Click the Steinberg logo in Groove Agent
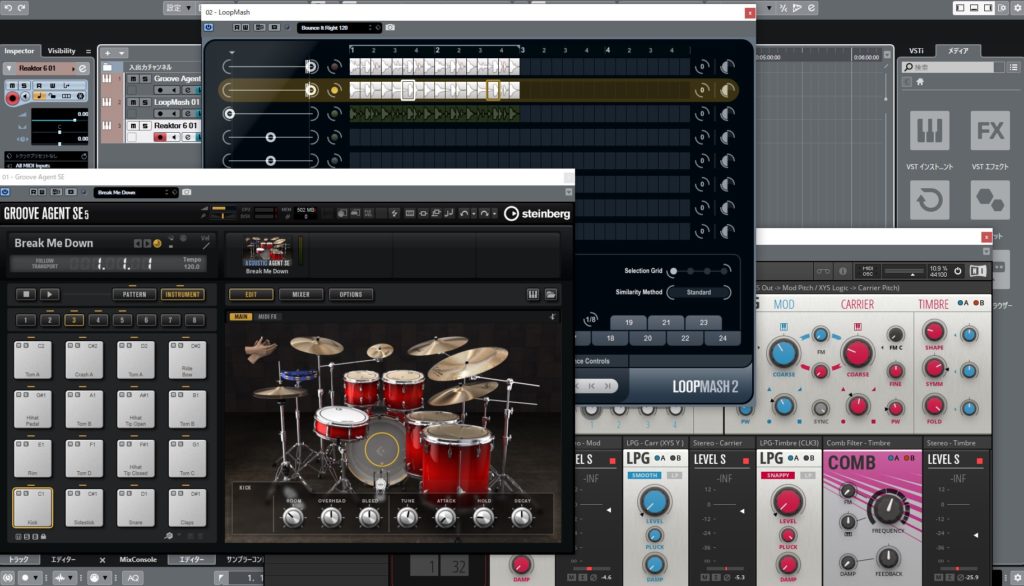This screenshot has width=1024, height=586. (537, 214)
